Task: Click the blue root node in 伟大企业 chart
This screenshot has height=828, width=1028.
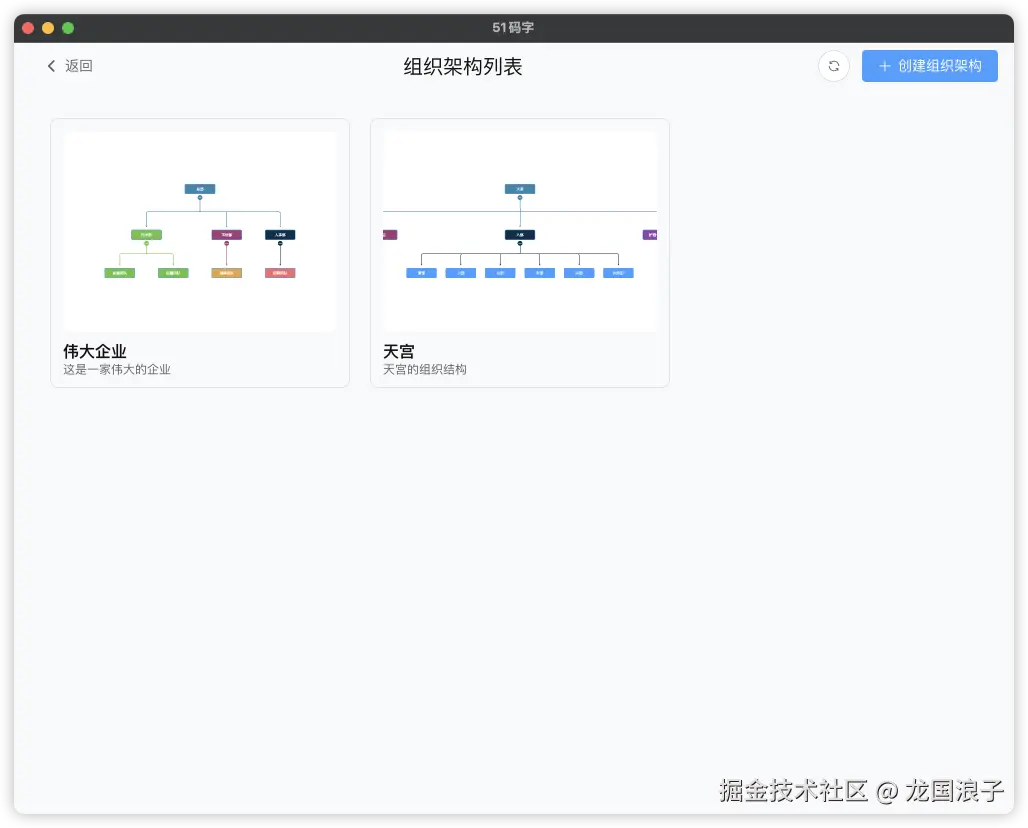Action: pyautogui.click(x=200, y=189)
